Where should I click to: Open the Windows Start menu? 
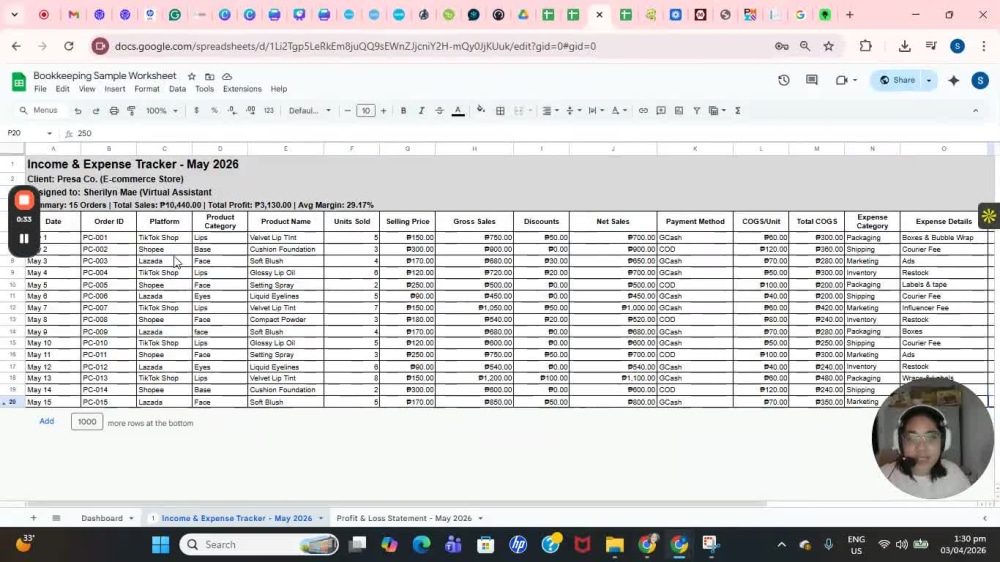tap(161, 545)
